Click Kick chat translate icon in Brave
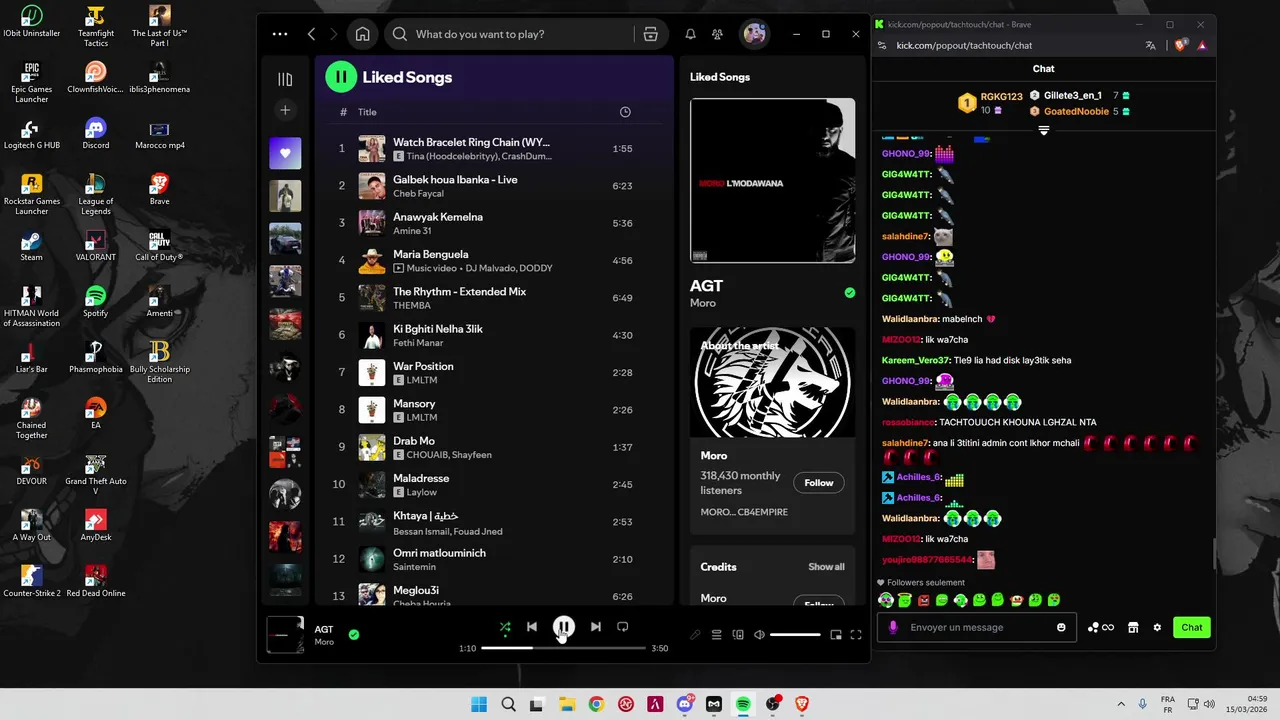This screenshot has height=720, width=1280. (x=1151, y=45)
